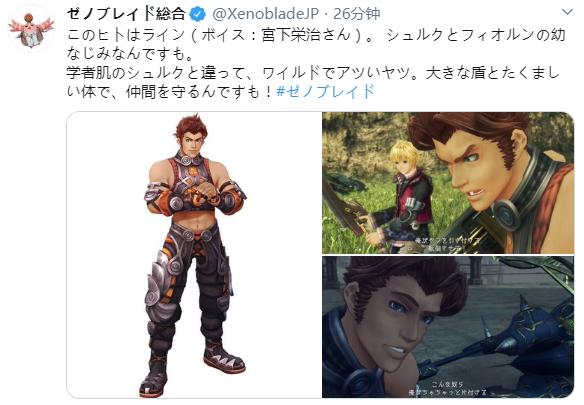Click the tweet sentence starting 学者肌のシュルク
This screenshot has width=584, height=405.
pyautogui.click(x=313, y=82)
